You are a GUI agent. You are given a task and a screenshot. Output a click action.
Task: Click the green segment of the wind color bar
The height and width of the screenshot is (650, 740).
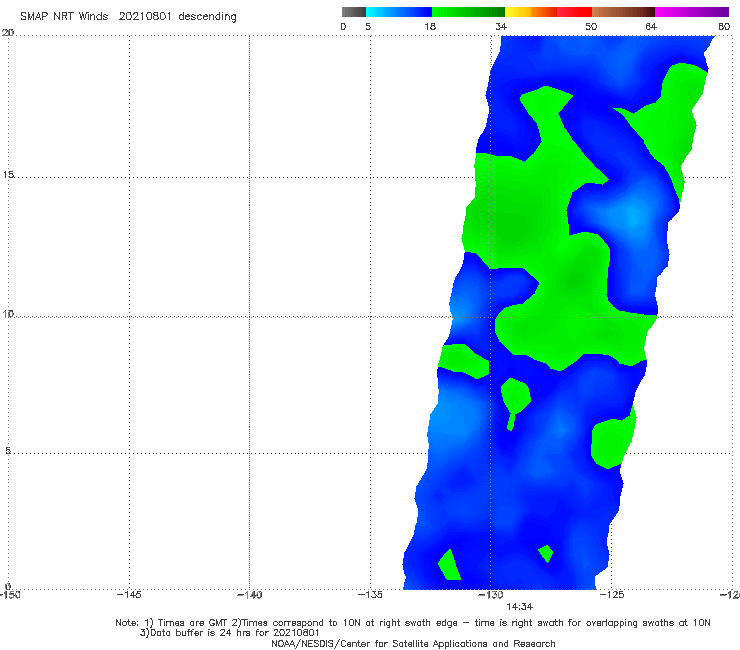pos(468,12)
